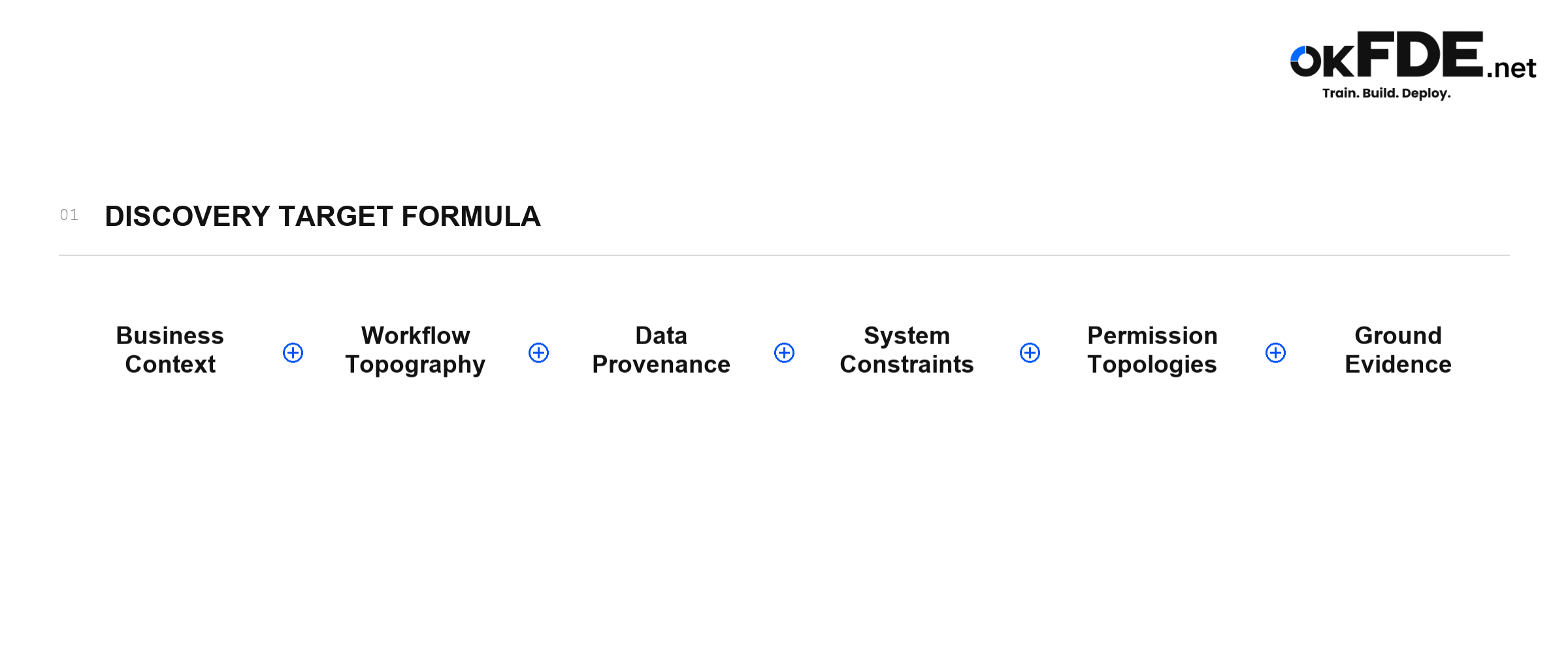Click plus icon after System Constraints
1568x653 pixels.
tap(1030, 353)
